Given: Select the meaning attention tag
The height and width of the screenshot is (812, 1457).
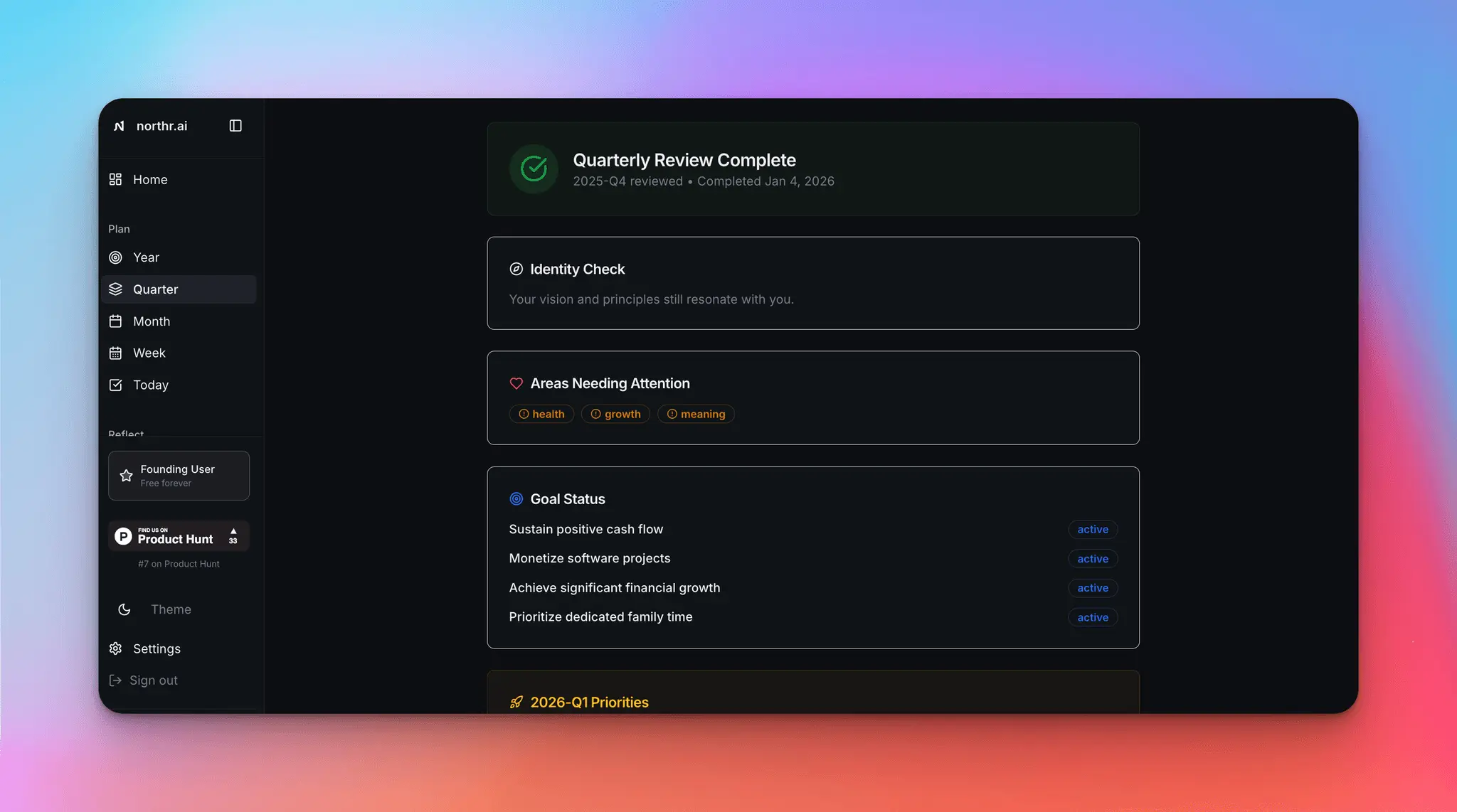Looking at the screenshot, I should [x=696, y=414].
